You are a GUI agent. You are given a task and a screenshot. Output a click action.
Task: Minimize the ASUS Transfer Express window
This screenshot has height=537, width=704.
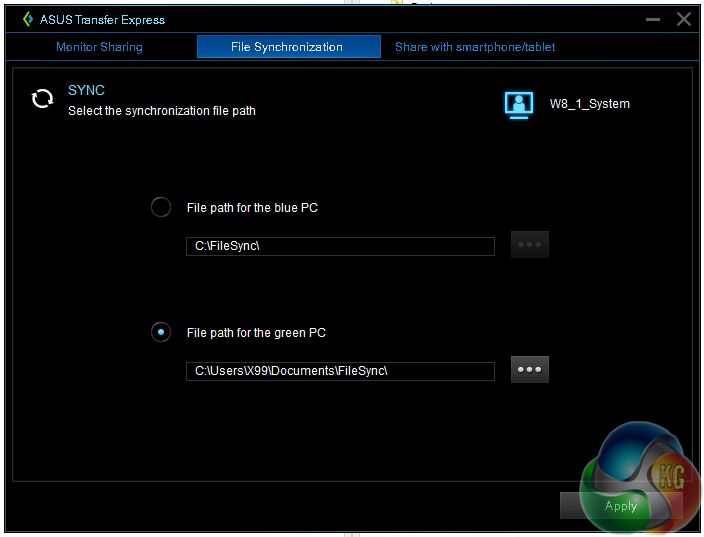(653, 19)
